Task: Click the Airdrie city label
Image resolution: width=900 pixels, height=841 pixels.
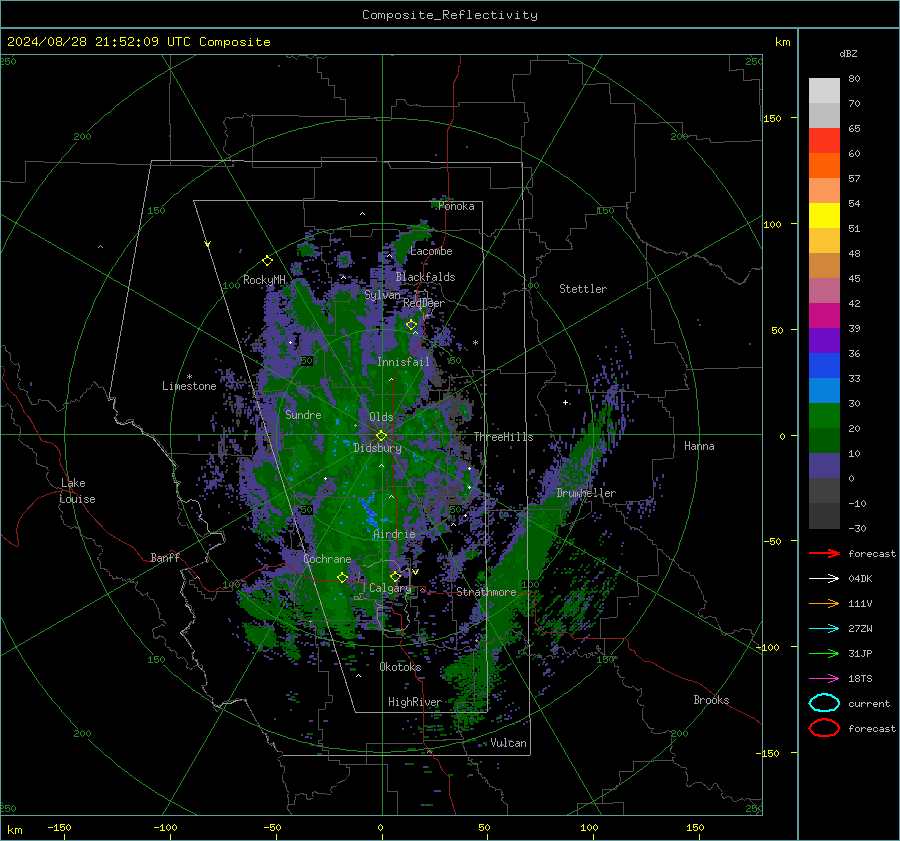Action: pos(394,534)
